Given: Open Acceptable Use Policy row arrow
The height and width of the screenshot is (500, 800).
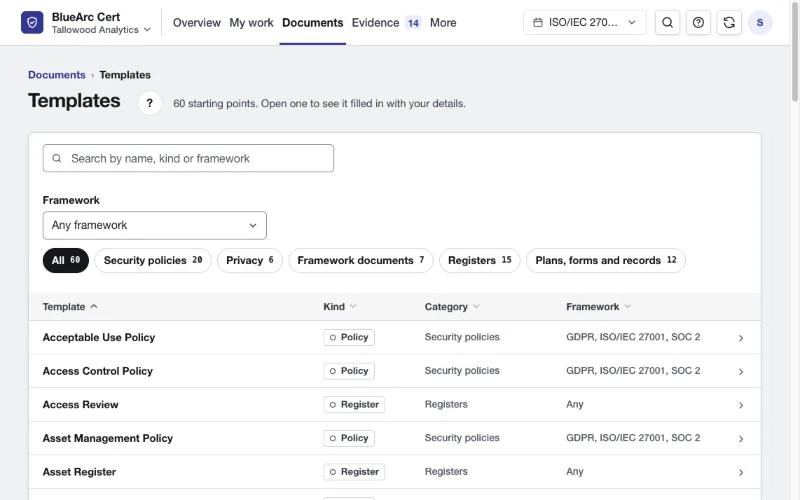Looking at the screenshot, I should 741,338.
